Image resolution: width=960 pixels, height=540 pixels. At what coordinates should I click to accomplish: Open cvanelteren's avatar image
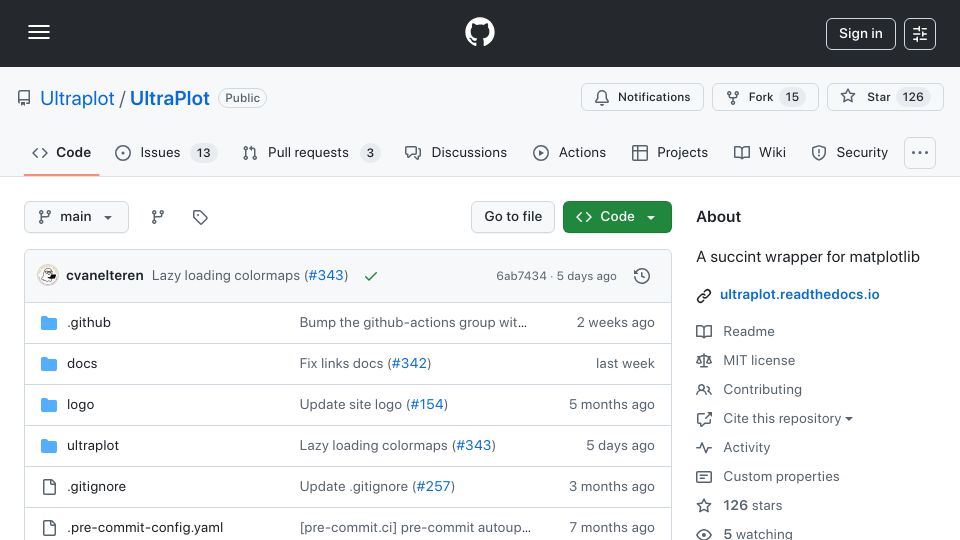[x=48, y=276]
